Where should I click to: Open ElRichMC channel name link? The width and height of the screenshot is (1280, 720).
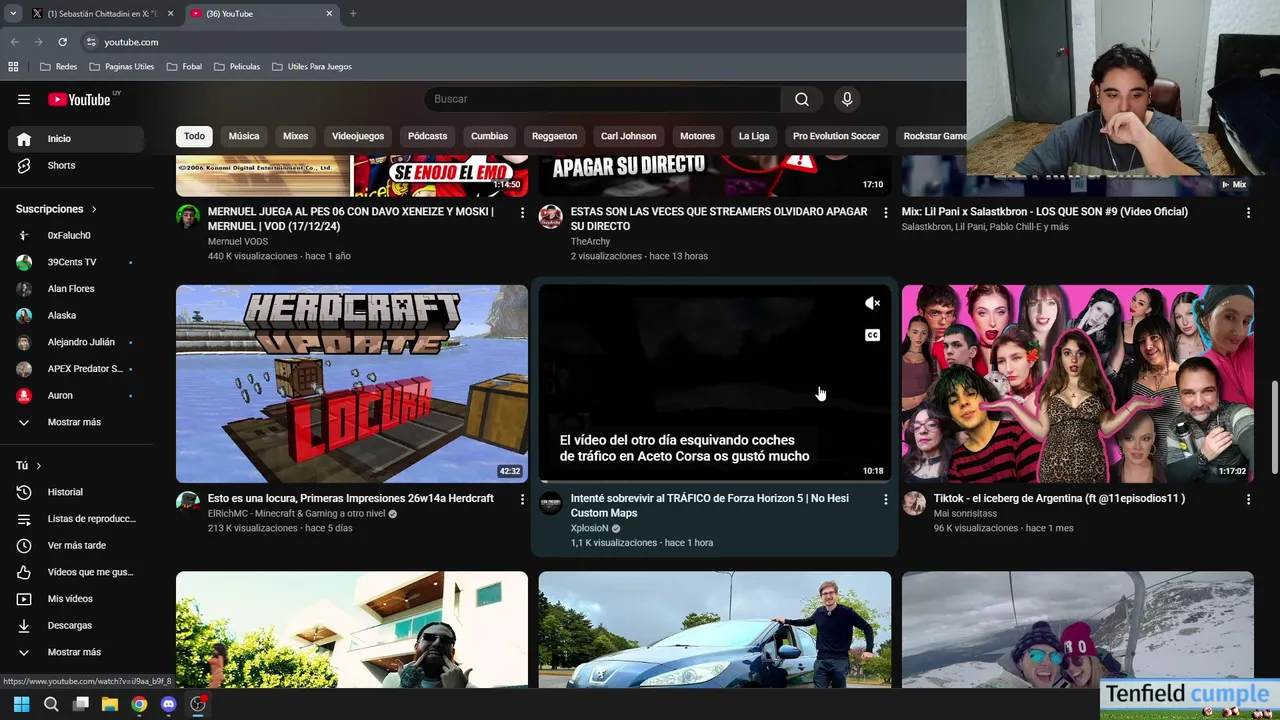(297, 514)
